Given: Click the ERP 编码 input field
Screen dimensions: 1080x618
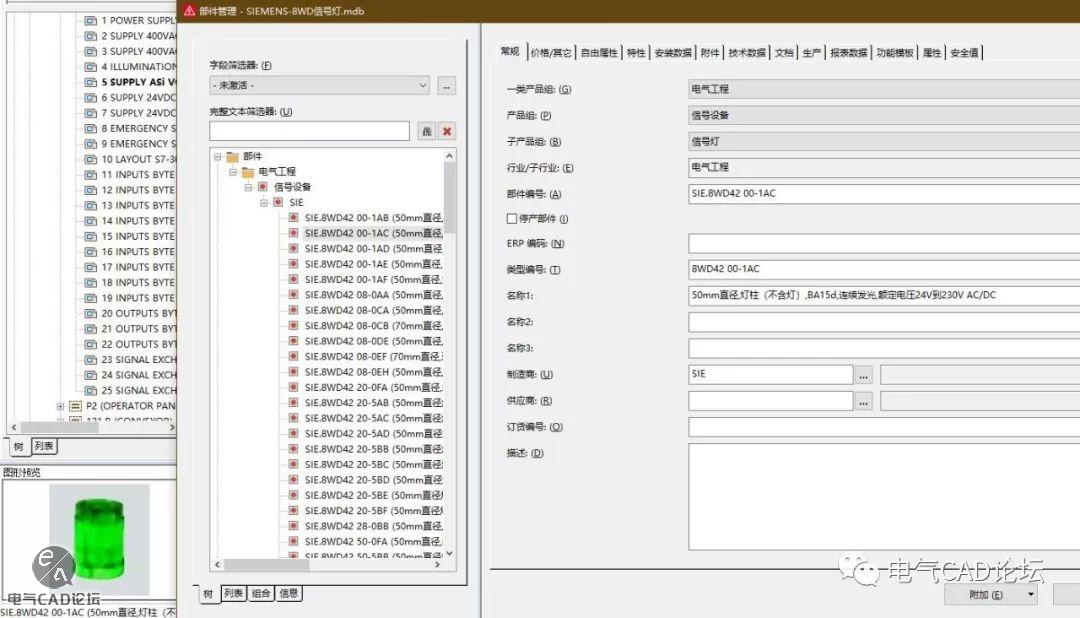Looking at the screenshot, I should point(884,243).
